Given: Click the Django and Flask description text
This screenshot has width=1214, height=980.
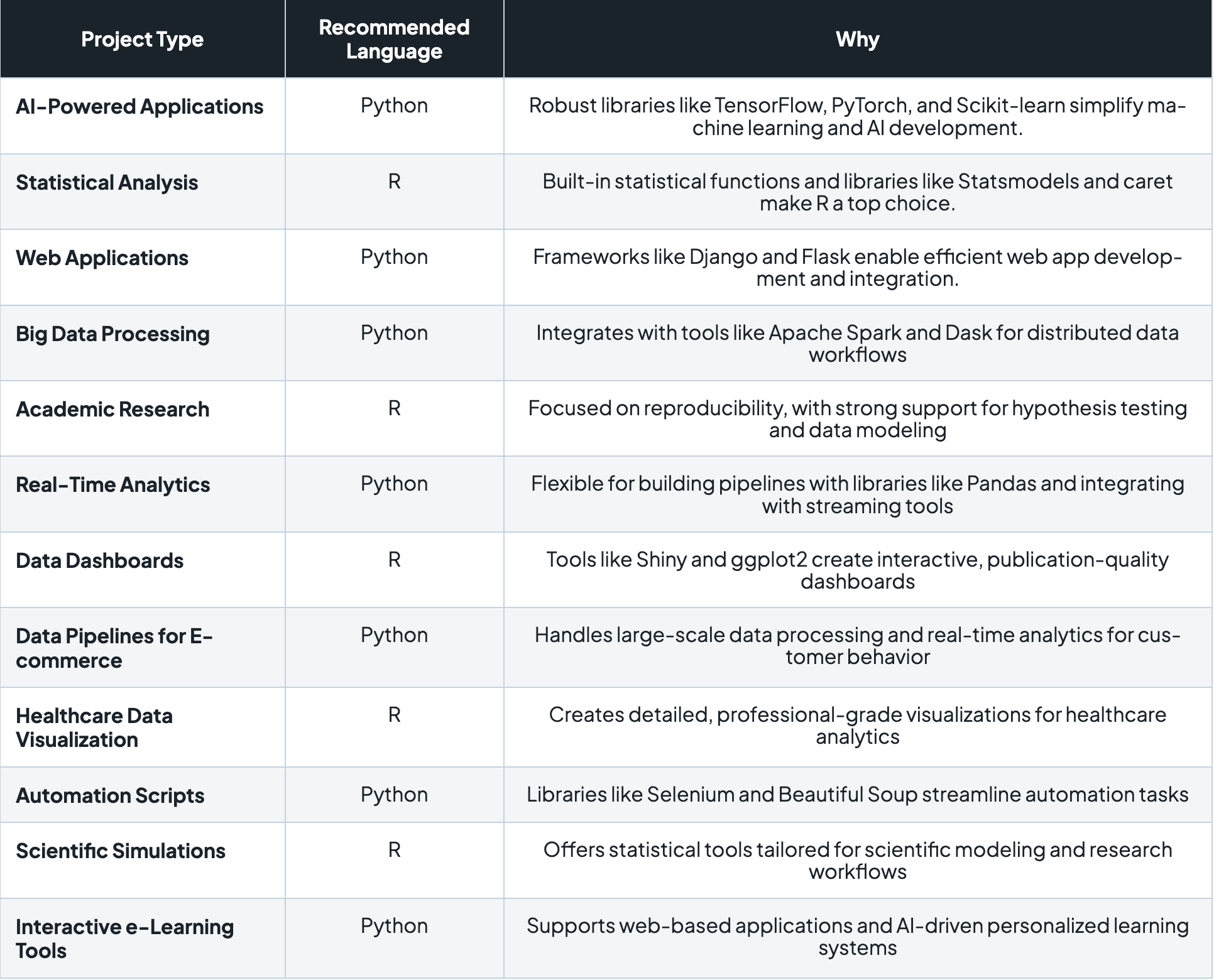Looking at the screenshot, I should pyautogui.click(x=857, y=268).
